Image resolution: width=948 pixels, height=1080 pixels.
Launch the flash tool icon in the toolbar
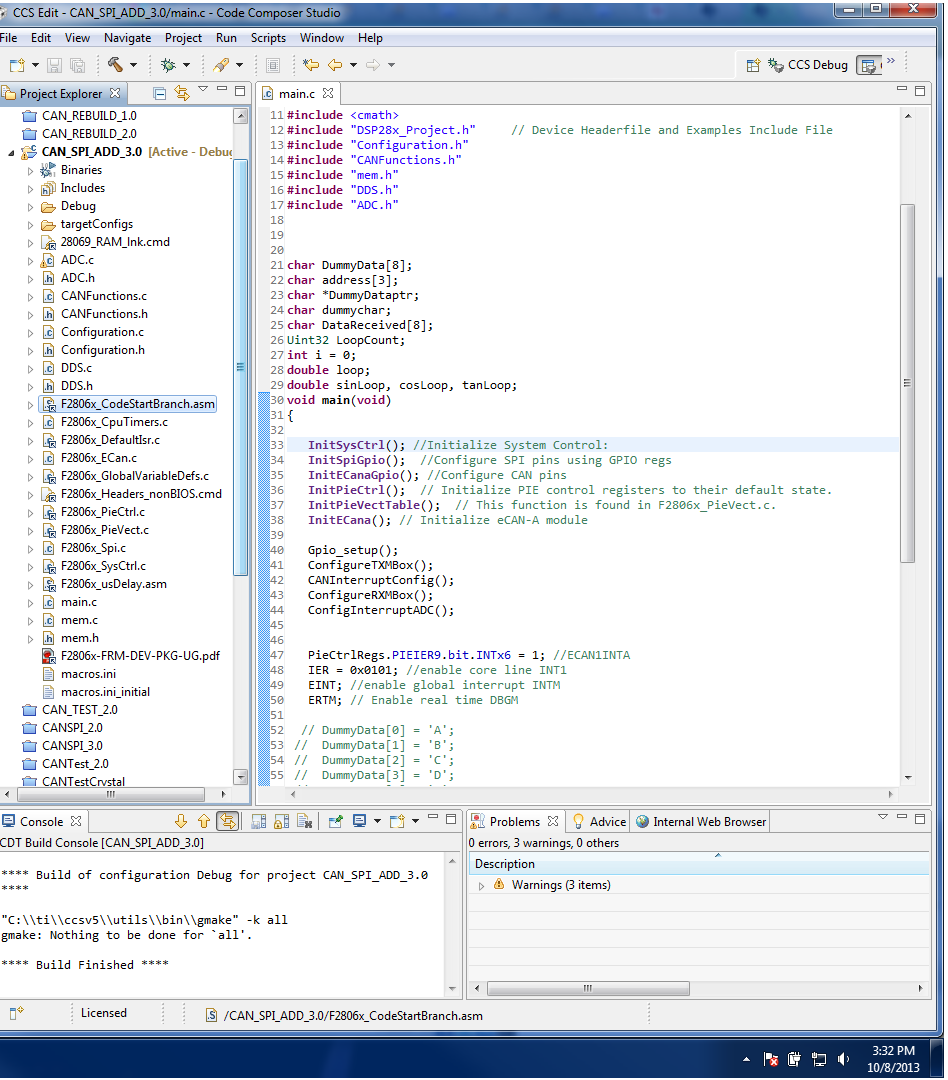tap(223, 64)
